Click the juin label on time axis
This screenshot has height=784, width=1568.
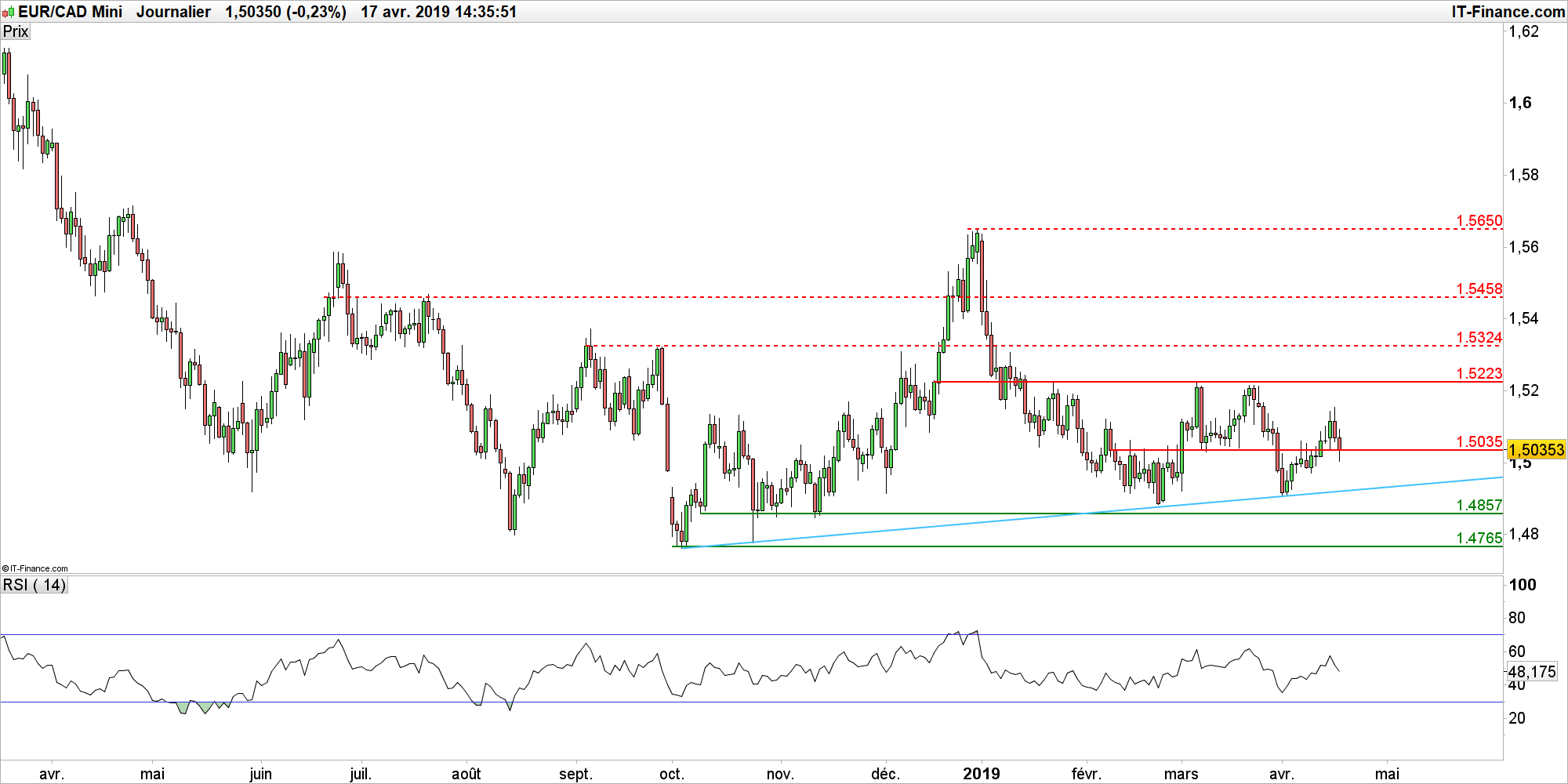[x=260, y=774]
